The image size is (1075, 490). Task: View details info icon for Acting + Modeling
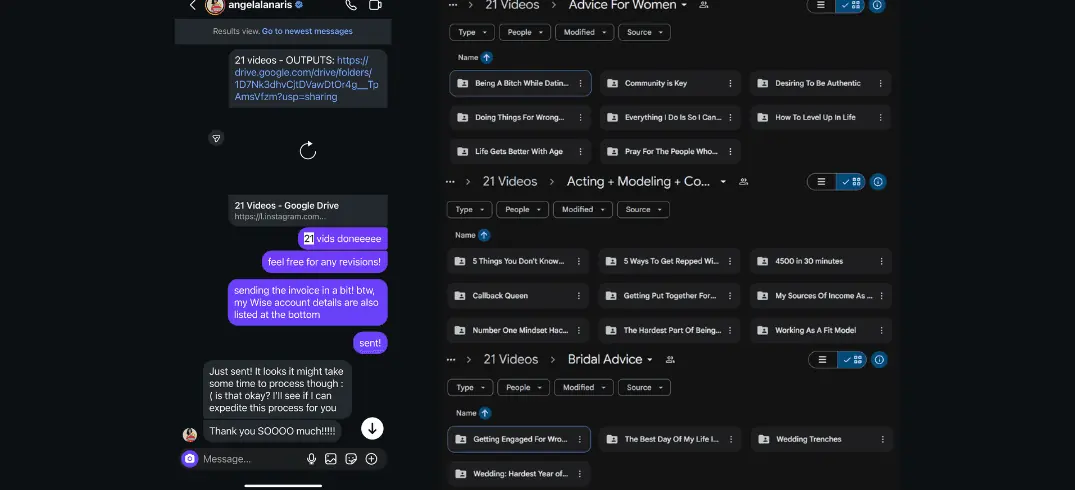click(x=878, y=182)
